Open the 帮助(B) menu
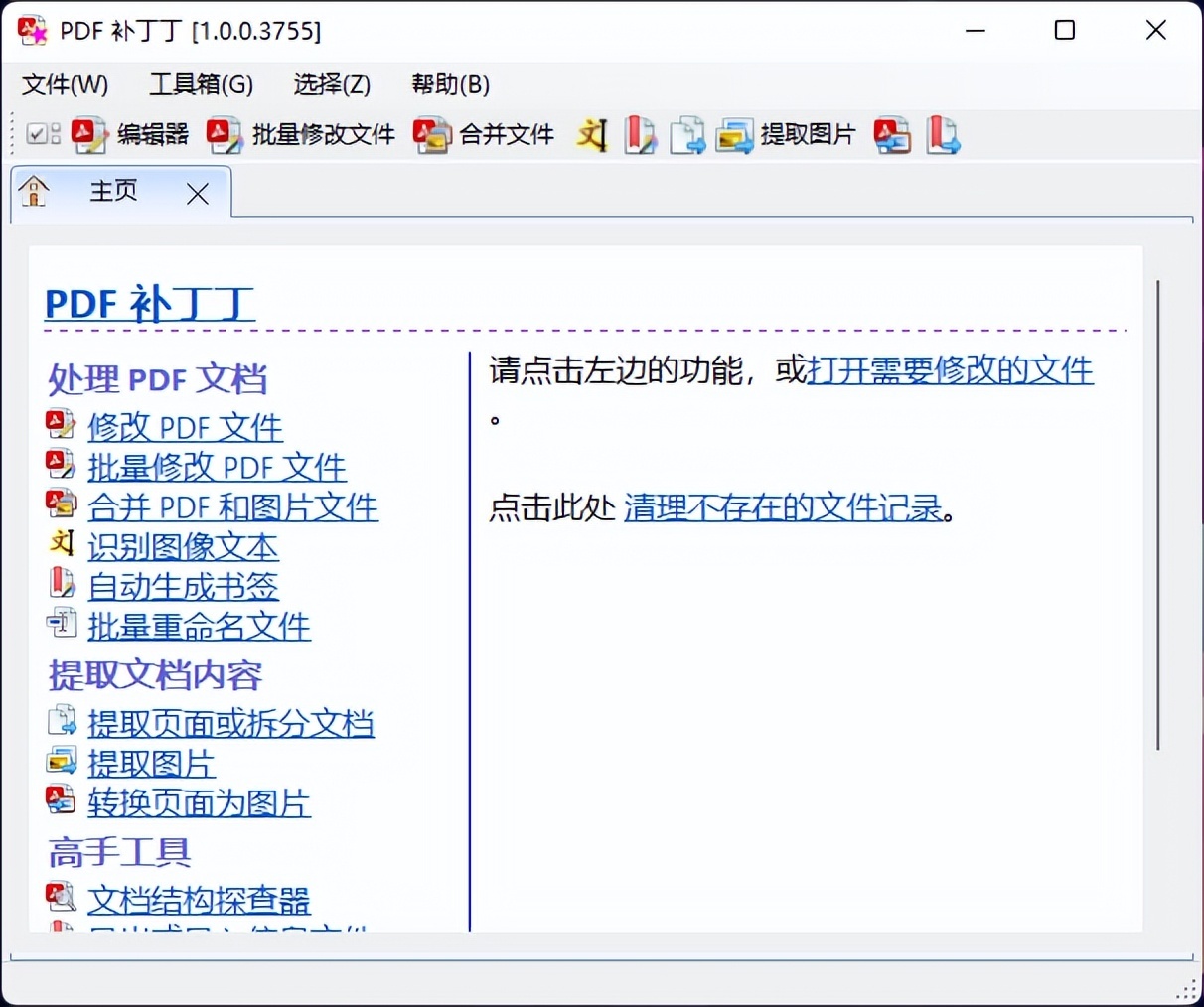 (x=450, y=85)
